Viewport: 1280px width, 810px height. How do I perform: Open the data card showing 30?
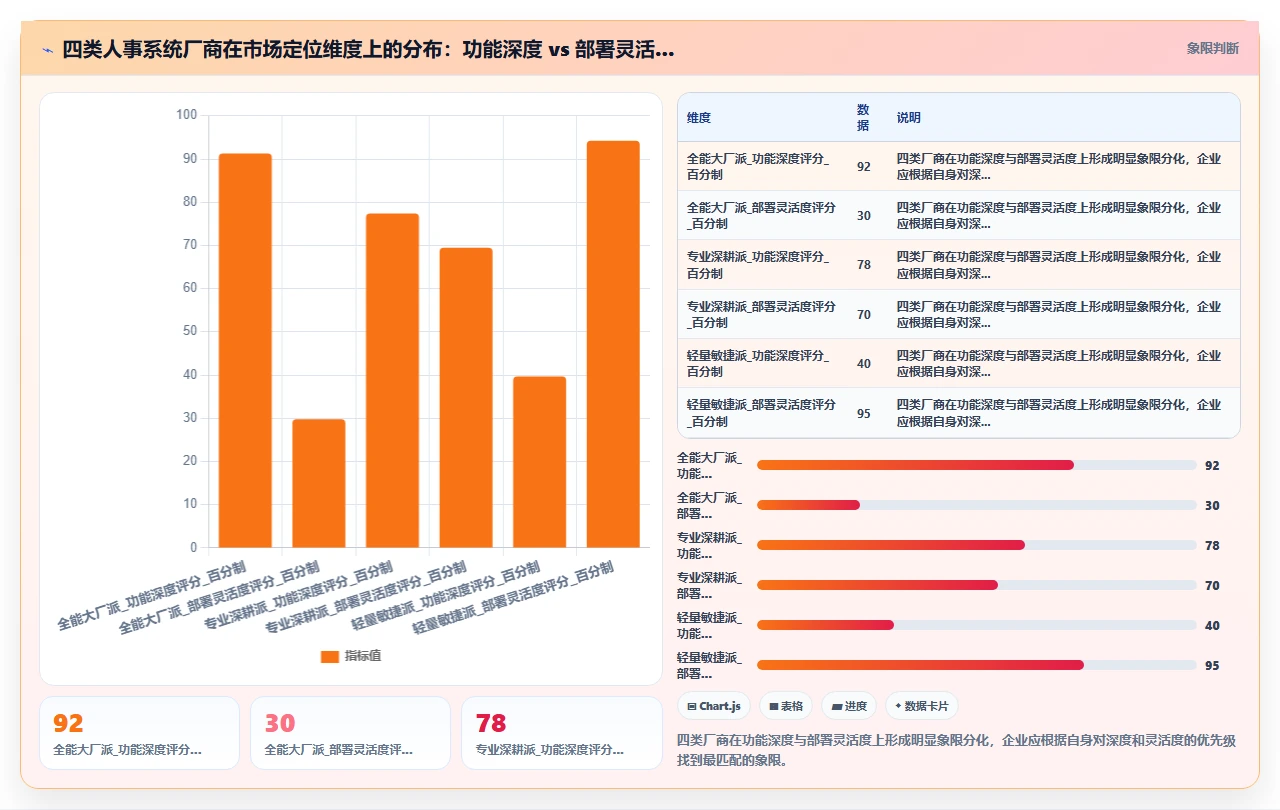[350, 733]
